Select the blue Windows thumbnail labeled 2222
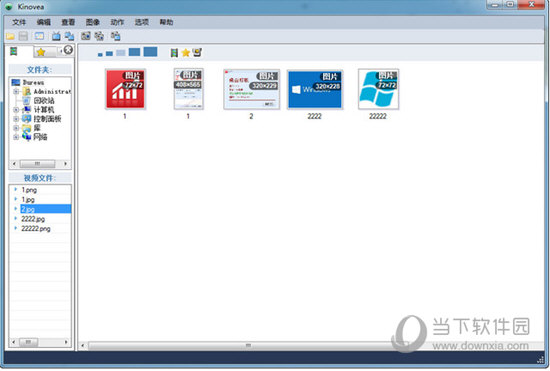This screenshot has height=371, width=550. [315, 89]
